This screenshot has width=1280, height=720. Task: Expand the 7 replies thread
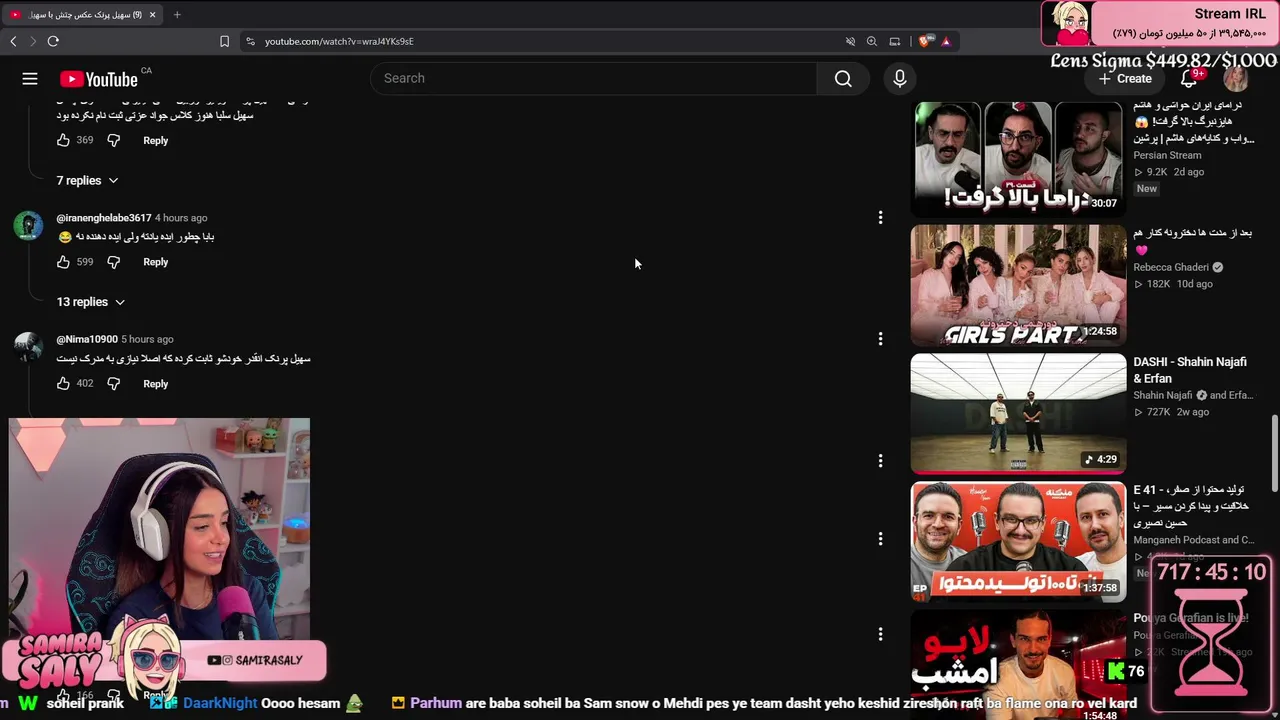[87, 181]
